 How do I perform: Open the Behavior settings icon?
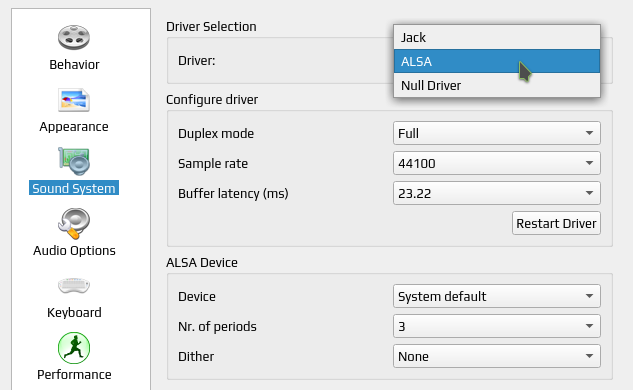[74, 38]
